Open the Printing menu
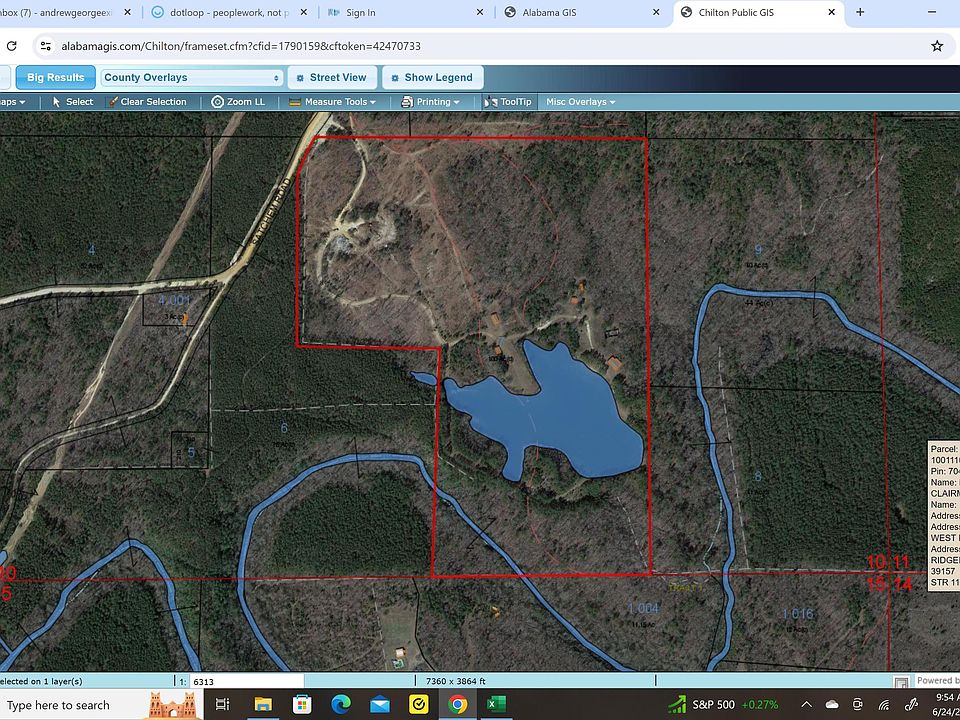 [431, 102]
